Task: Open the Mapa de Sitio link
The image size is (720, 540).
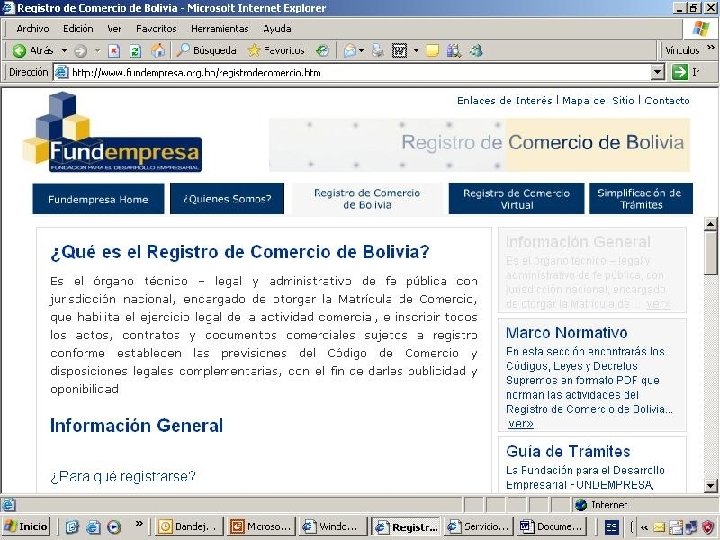Action: 598,101
